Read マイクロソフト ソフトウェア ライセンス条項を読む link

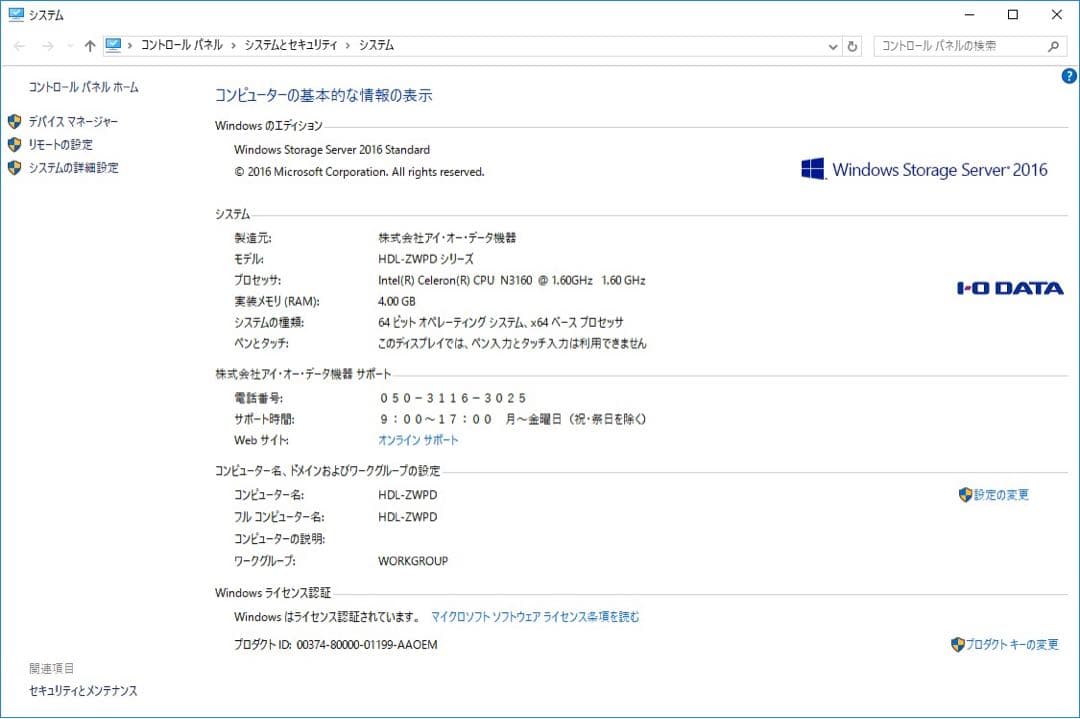[x=535, y=617]
